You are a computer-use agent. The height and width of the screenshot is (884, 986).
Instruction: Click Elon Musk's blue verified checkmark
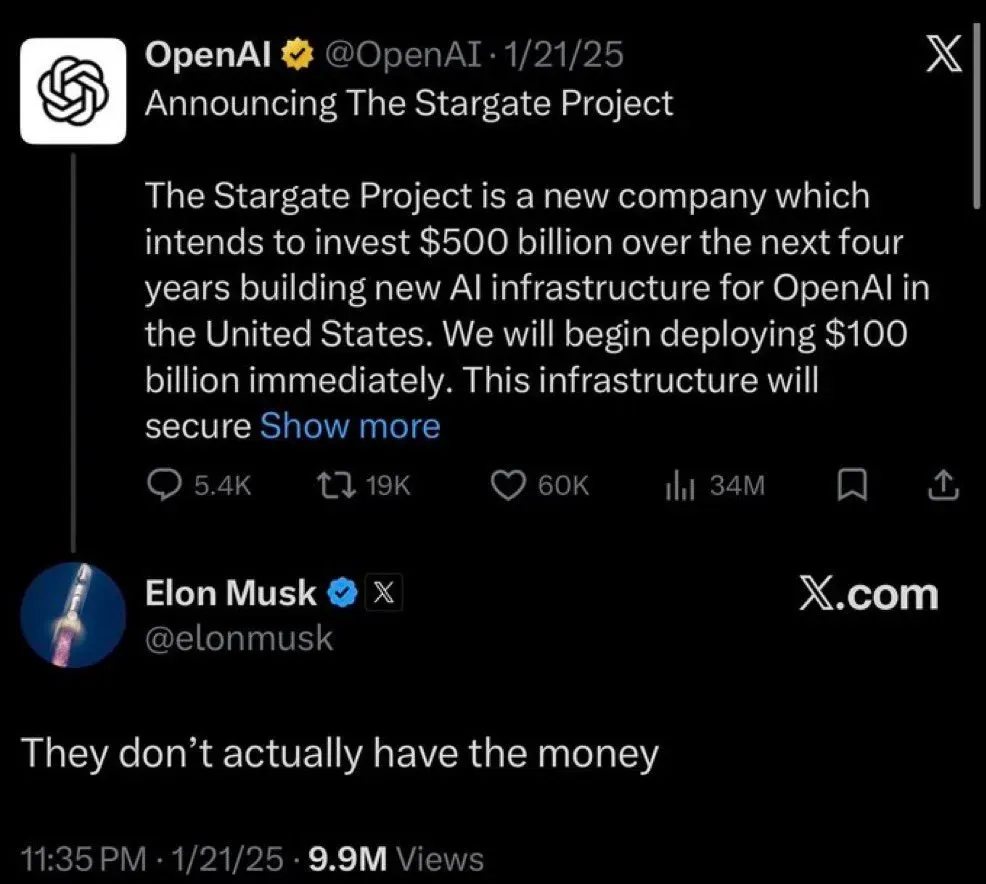(x=343, y=592)
